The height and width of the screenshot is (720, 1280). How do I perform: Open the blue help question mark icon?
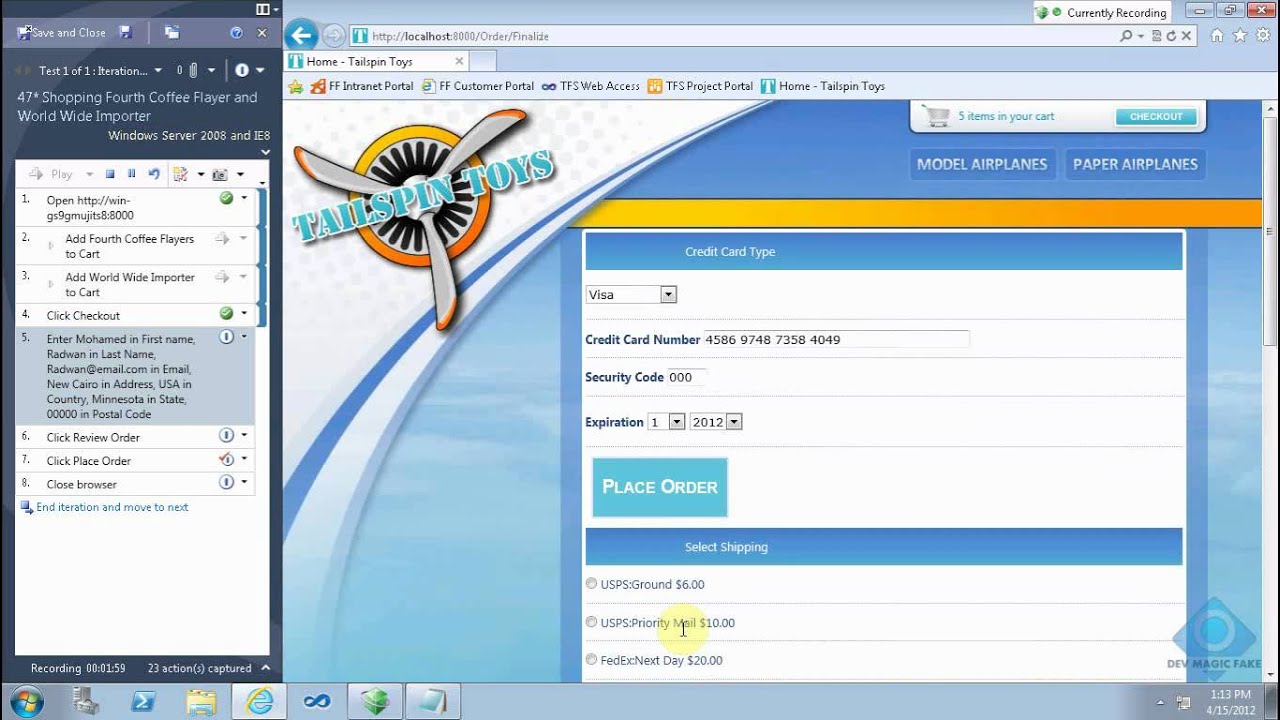[x=236, y=33]
